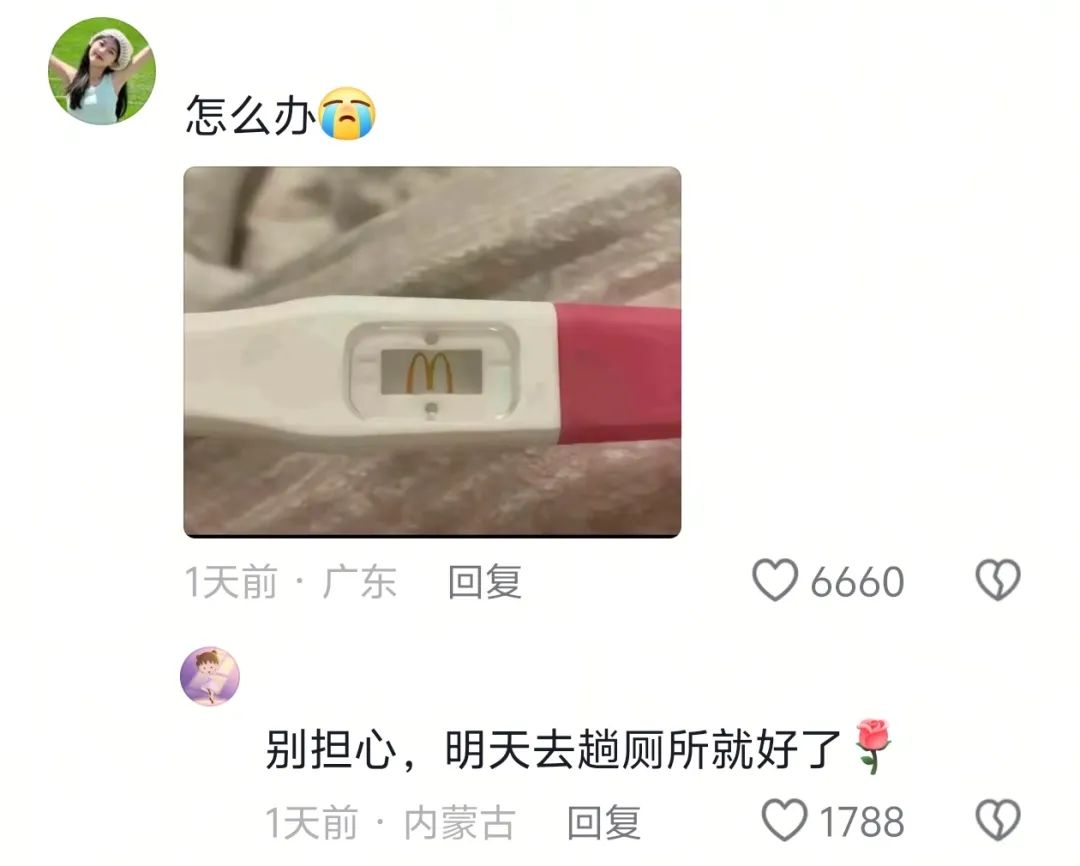Screen dimensions: 1080x866
Task: Dislike the reply via broken heart icon
Action: pos(998,820)
